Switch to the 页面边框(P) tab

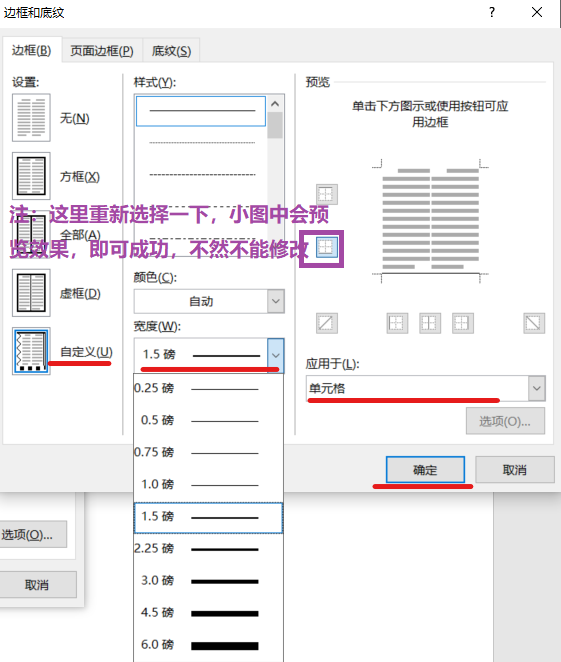coord(102,51)
